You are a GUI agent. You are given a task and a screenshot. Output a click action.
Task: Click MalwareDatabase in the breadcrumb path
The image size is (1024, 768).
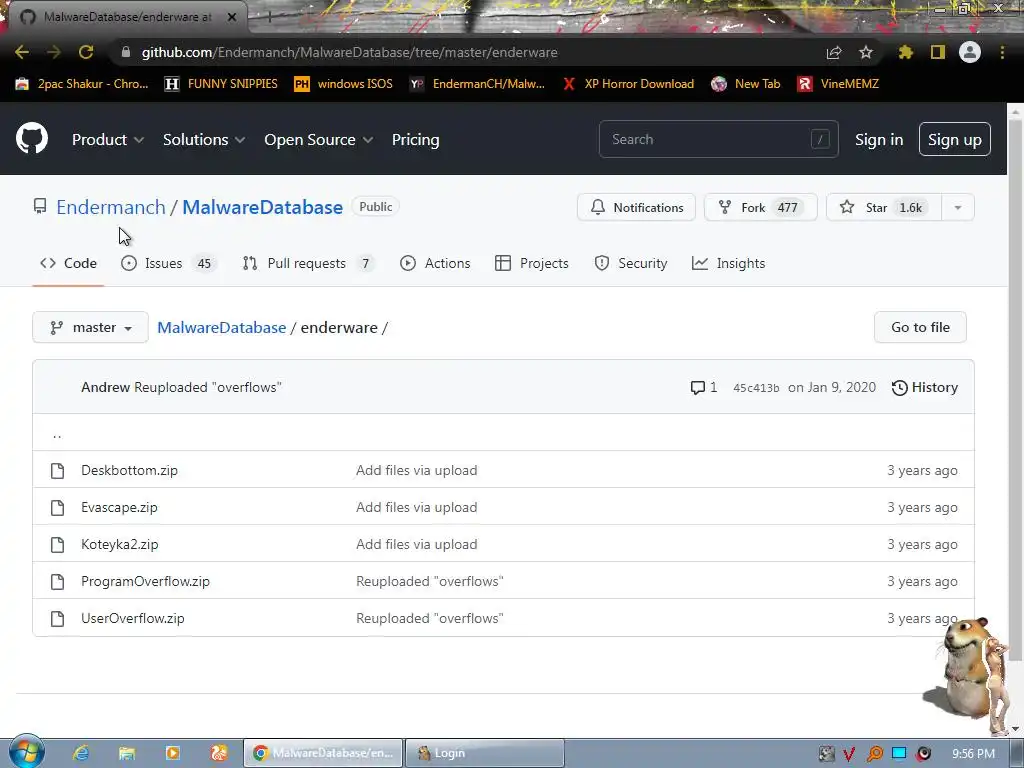pyautogui.click(x=221, y=328)
